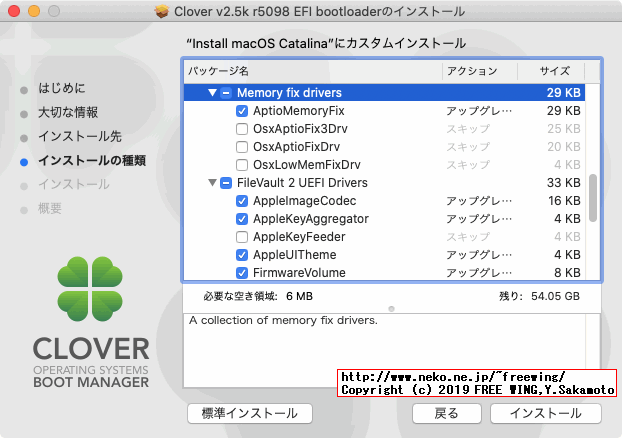Screen dimensions: 622x438
Task: Select the OsxLowMemFixDrv row label
Action: point(307,165)
